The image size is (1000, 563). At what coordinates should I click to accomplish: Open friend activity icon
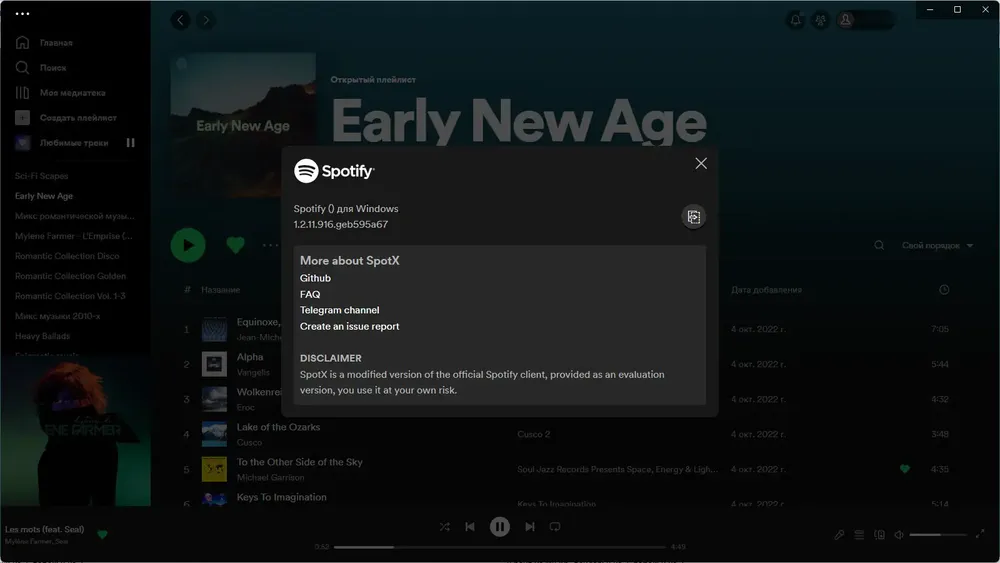820,20
